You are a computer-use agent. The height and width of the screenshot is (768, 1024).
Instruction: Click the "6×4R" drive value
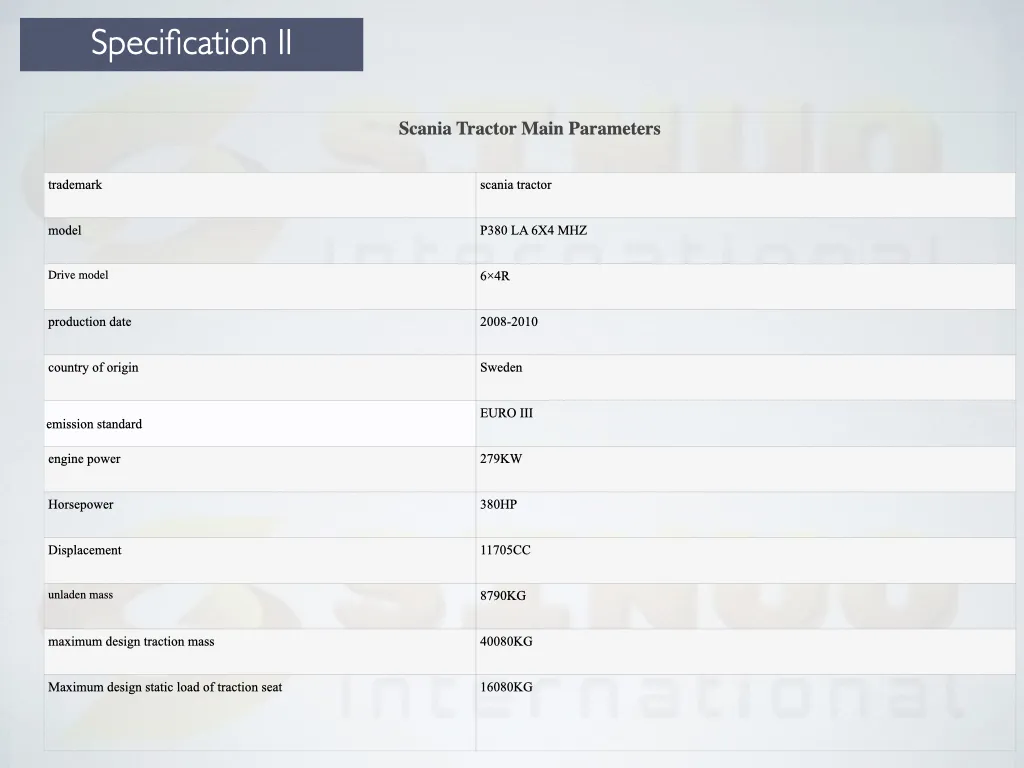(x=495, y=276)
